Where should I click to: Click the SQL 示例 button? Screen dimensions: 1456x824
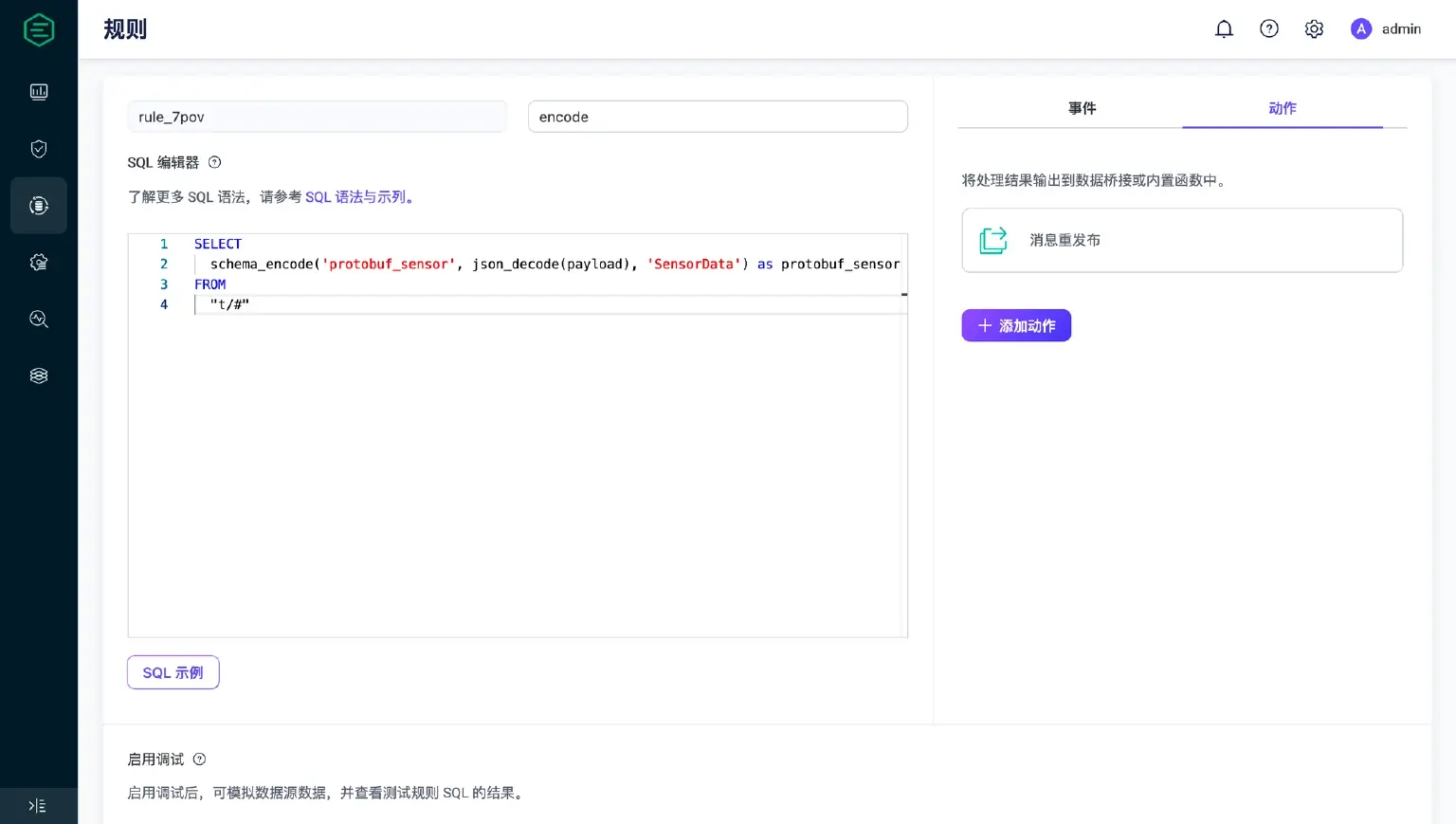173,672
